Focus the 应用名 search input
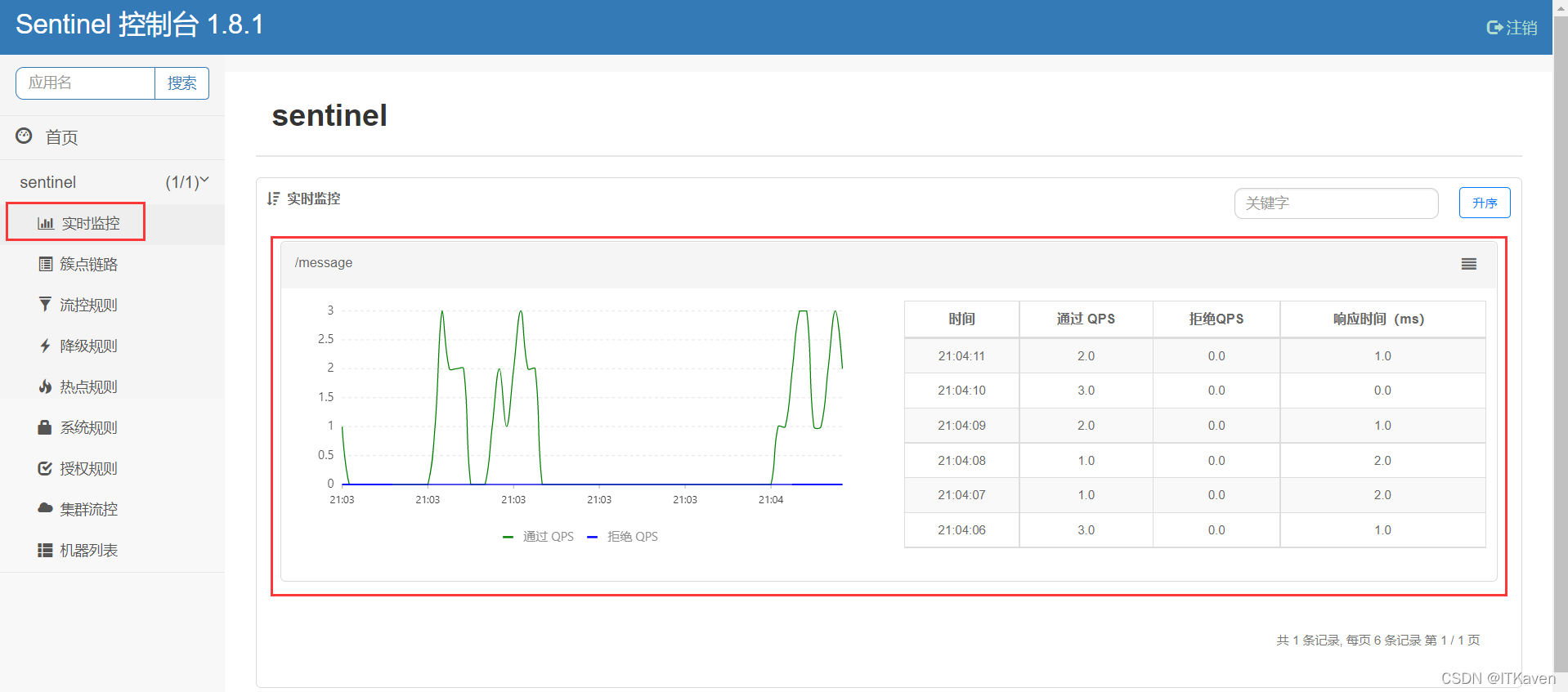This screenshot has width=1568, height=692. [x=85, y=83]
